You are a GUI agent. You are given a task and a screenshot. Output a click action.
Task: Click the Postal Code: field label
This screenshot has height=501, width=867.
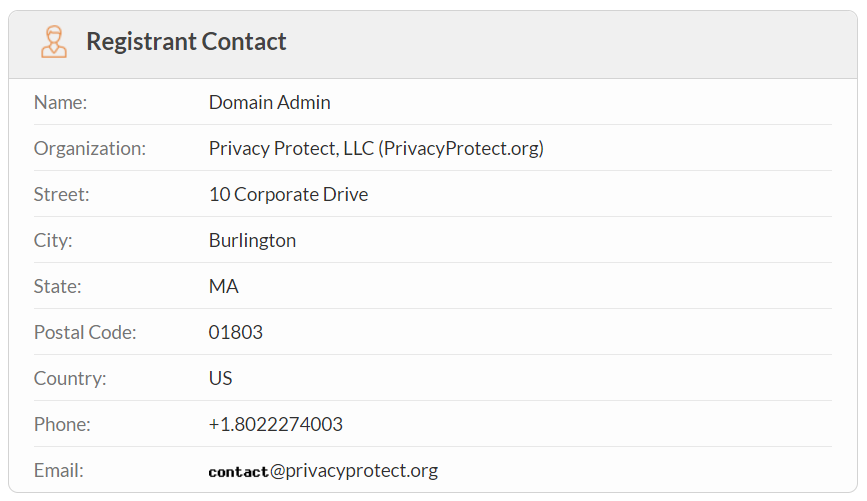click(x=84, y=333)
